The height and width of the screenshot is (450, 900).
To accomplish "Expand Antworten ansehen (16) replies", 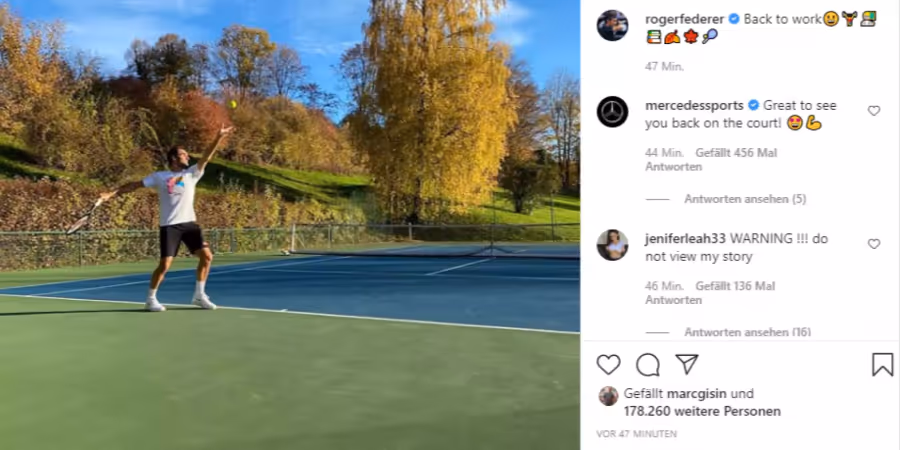I will point(747,332).
